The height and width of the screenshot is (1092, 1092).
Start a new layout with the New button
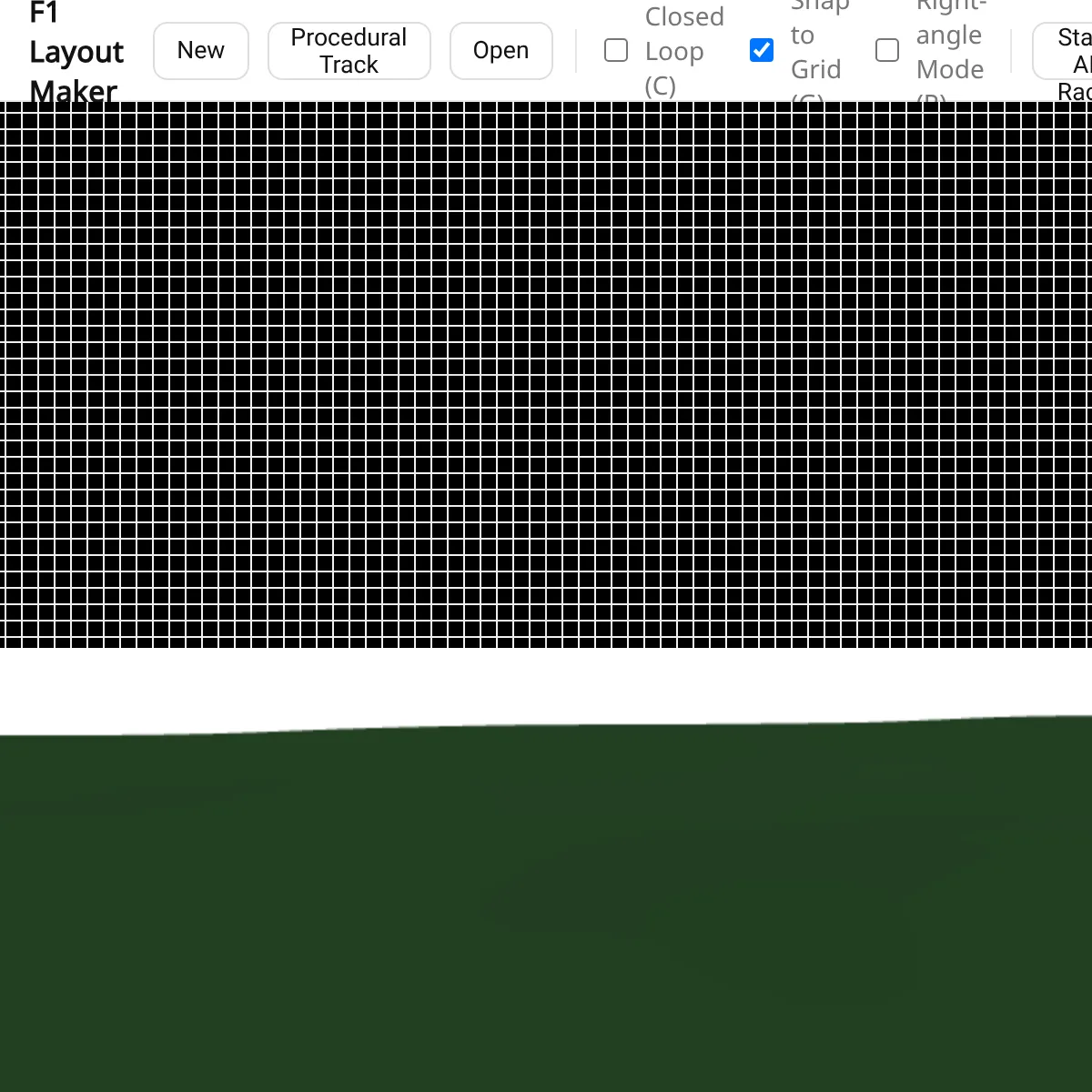tap(200, 51)
